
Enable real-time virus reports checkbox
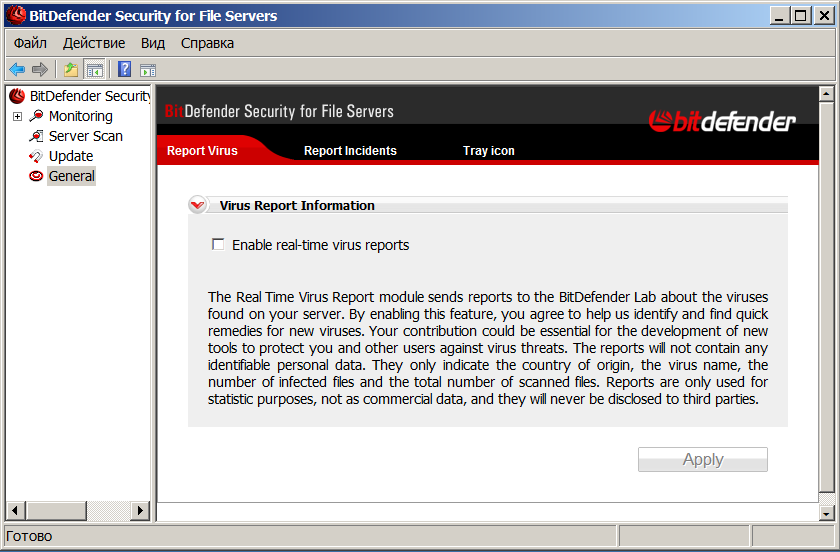(x=218, y=244)
